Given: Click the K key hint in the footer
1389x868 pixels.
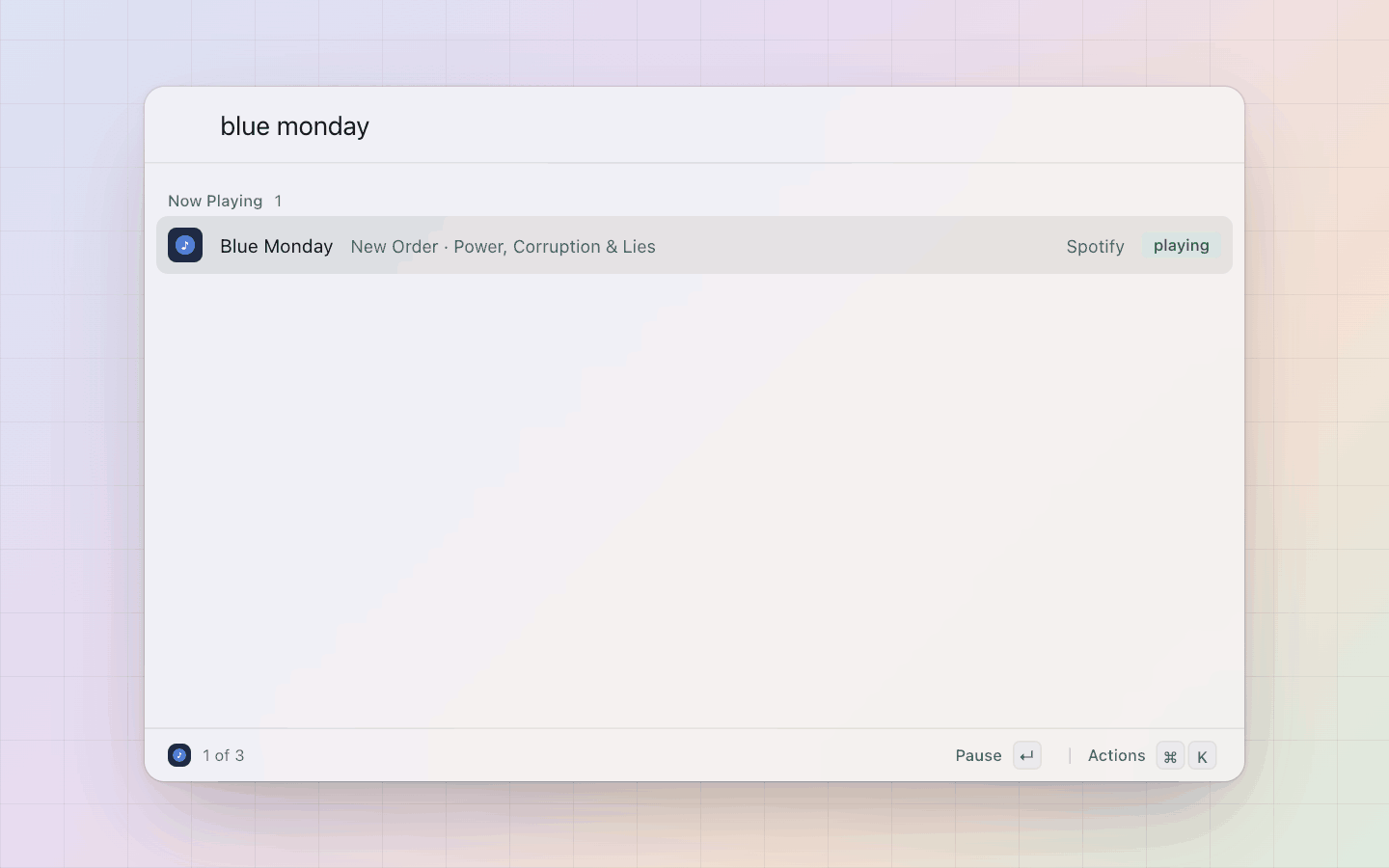Looking at the screenshot, I should [1202, 756].
